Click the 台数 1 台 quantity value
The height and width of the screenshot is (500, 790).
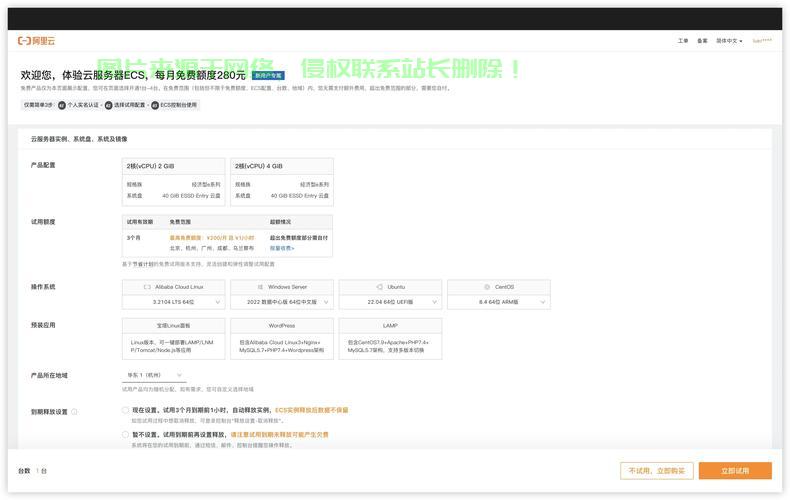[42, 471]
